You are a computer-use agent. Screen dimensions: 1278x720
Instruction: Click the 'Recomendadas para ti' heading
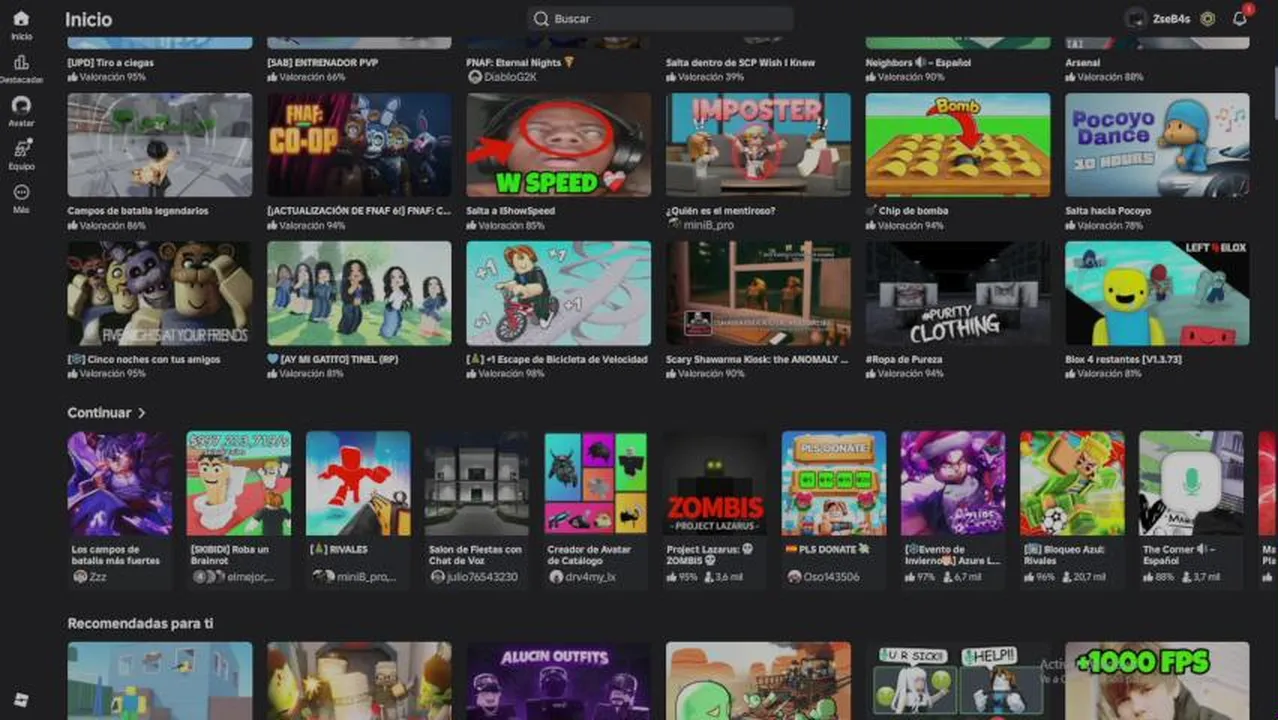pos(140,624)
